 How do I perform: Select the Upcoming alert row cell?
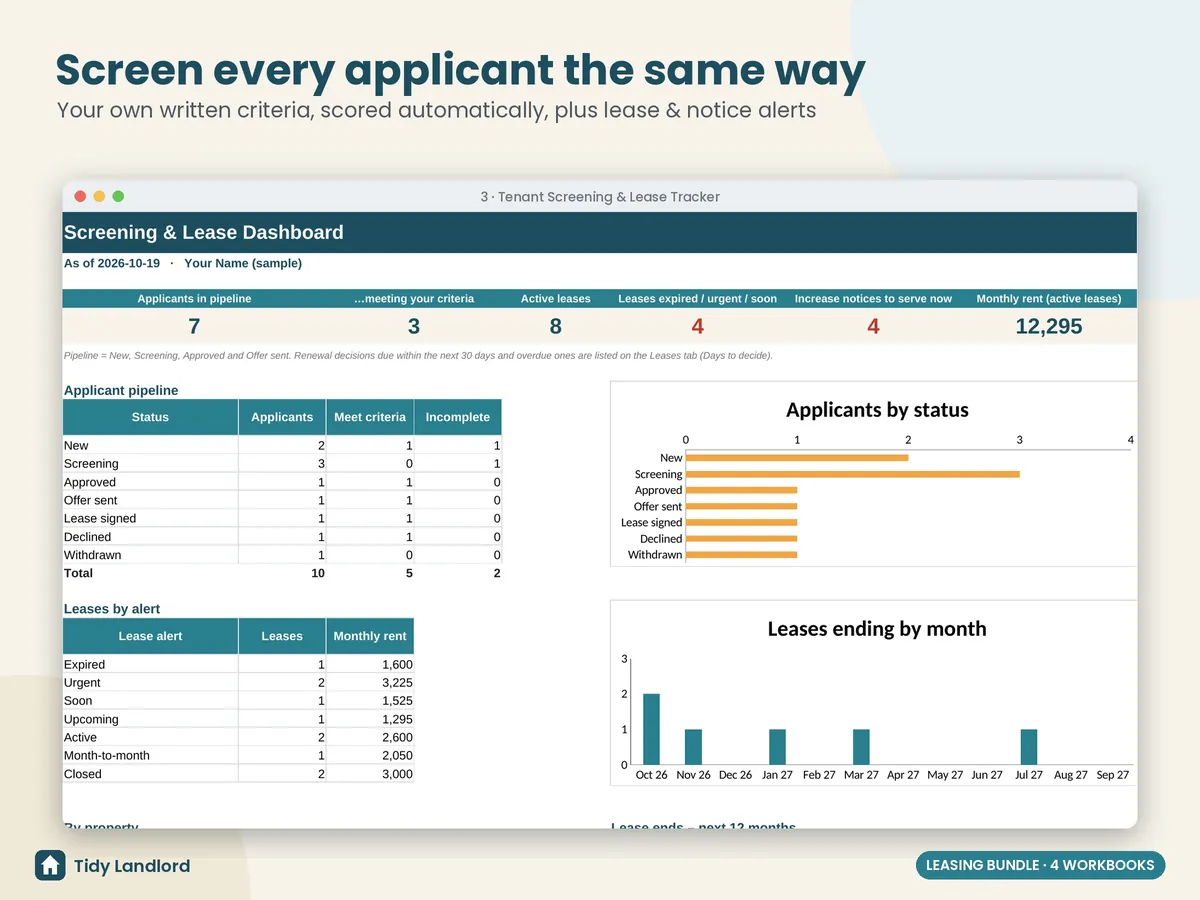pos(150,719)
